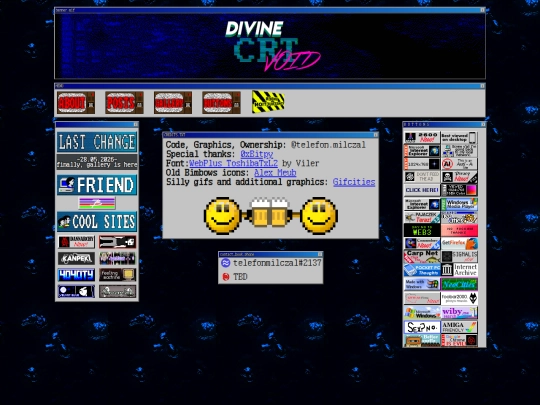The width and height of the screenshot is (540, 405).
Task: Close the contact book window
Action: [x=320, y=254]
